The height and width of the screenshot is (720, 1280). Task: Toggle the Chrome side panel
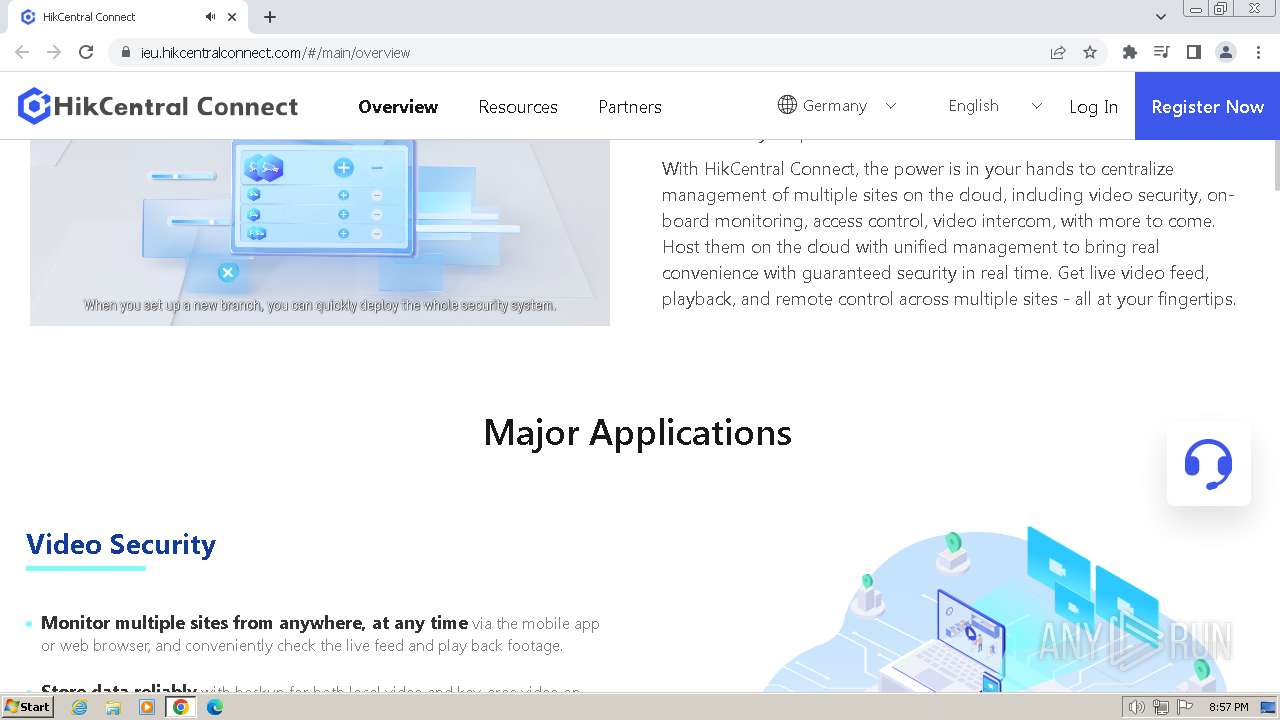pos(1194,52)
